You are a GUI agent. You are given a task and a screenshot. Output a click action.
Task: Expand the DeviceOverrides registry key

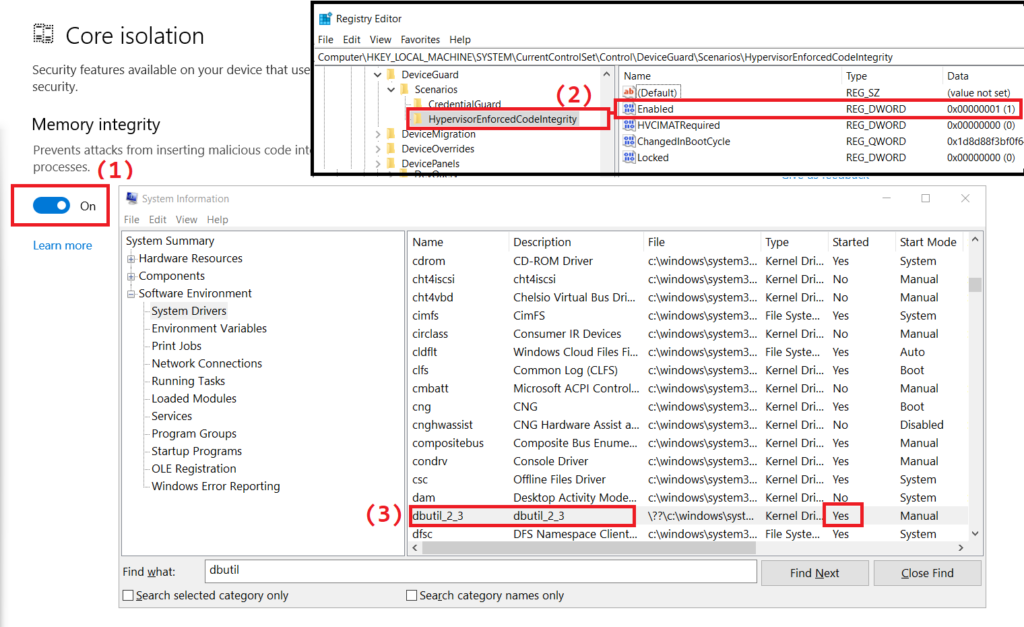377,149
